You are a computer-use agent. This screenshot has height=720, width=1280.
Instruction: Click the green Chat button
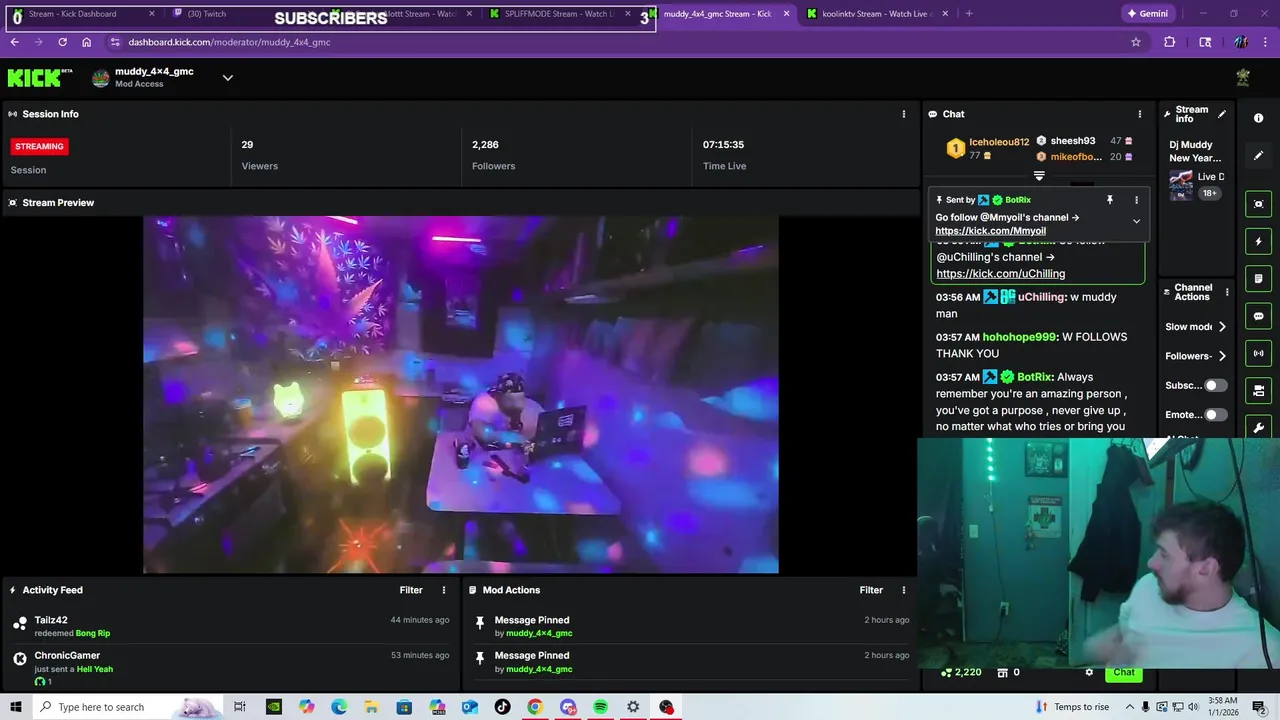pyautogui.click(x=1124, y=672)
